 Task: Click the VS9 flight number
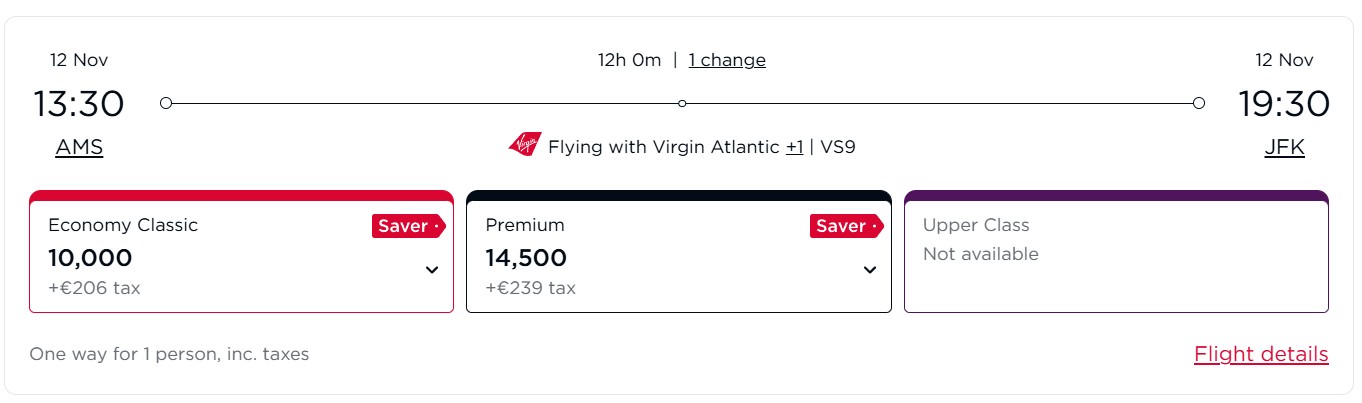pos(838,147)
